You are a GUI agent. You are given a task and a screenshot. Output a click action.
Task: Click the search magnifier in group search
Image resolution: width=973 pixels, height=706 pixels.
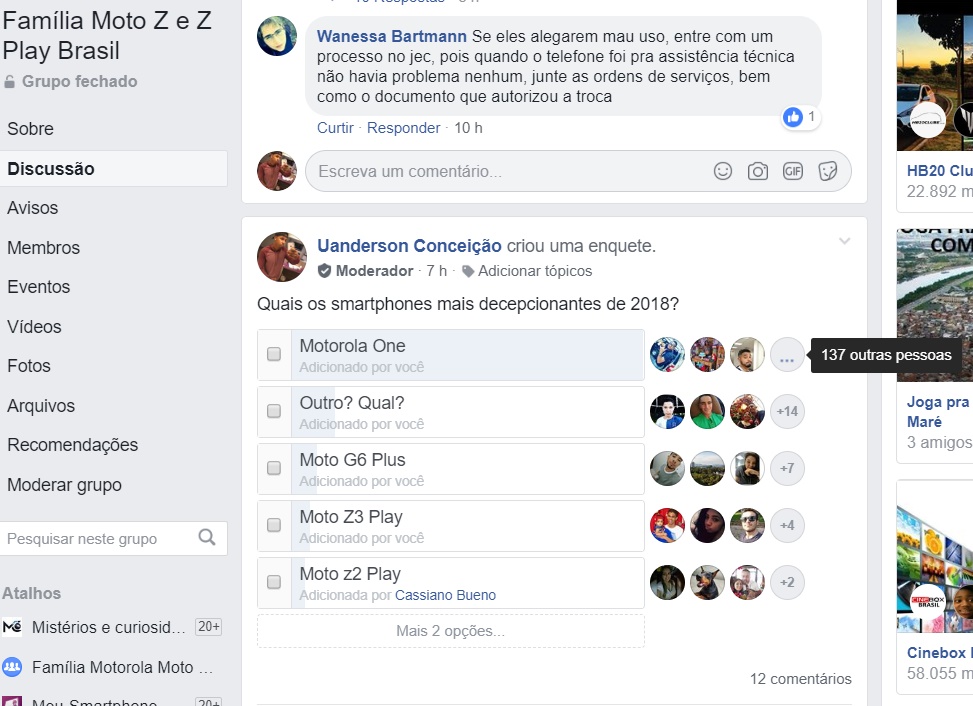[207, 537]
